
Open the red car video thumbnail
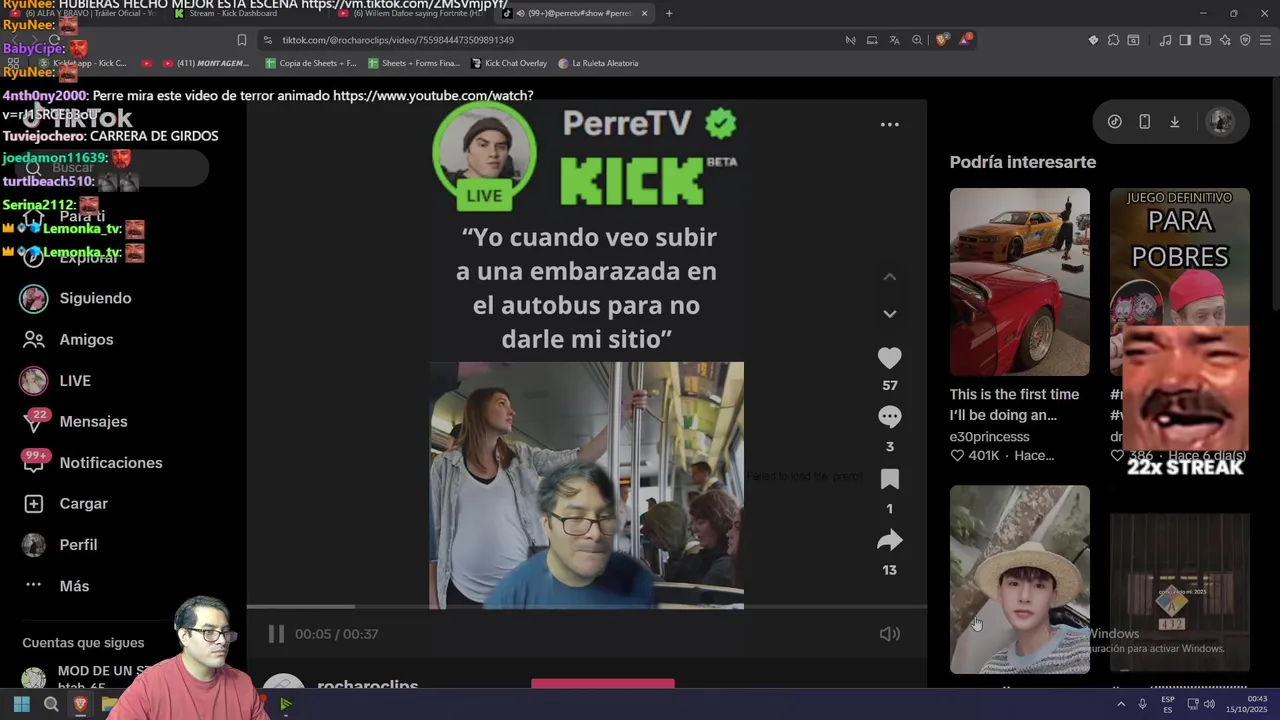[x=1019, y=282]
